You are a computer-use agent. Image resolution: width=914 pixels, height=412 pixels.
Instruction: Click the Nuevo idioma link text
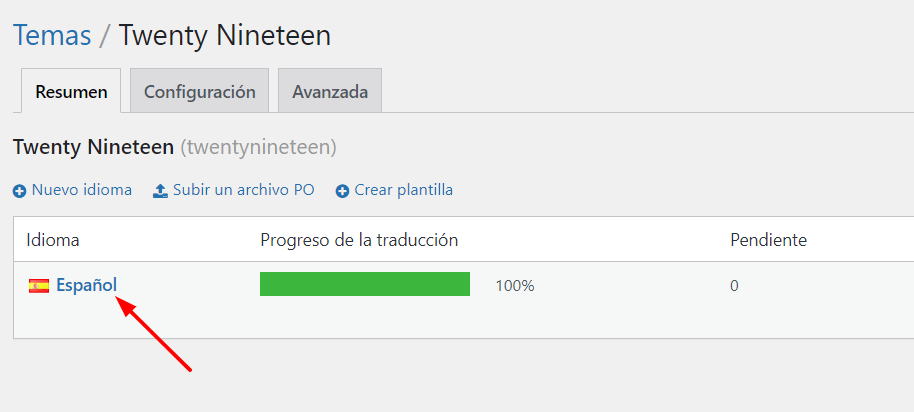pyautogui.click(x=82, y=190)
